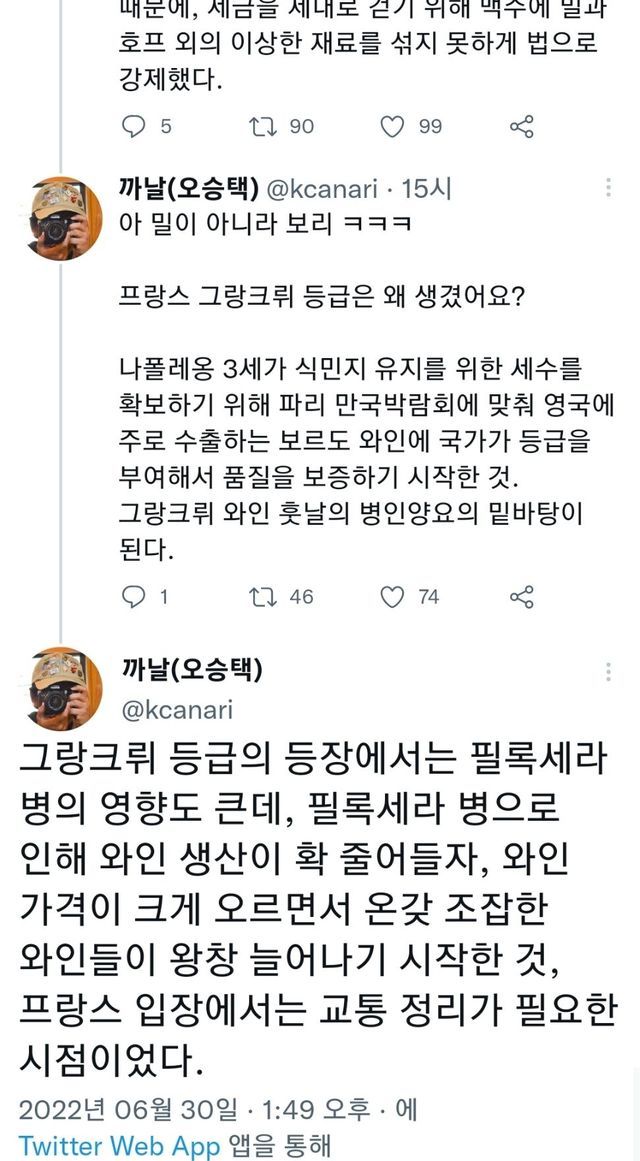Viewport: 640px width, 1161px height.
Task: Open the profile photo on the bottom main tweet
Action: pyautogui.click(x=62, y=687)
